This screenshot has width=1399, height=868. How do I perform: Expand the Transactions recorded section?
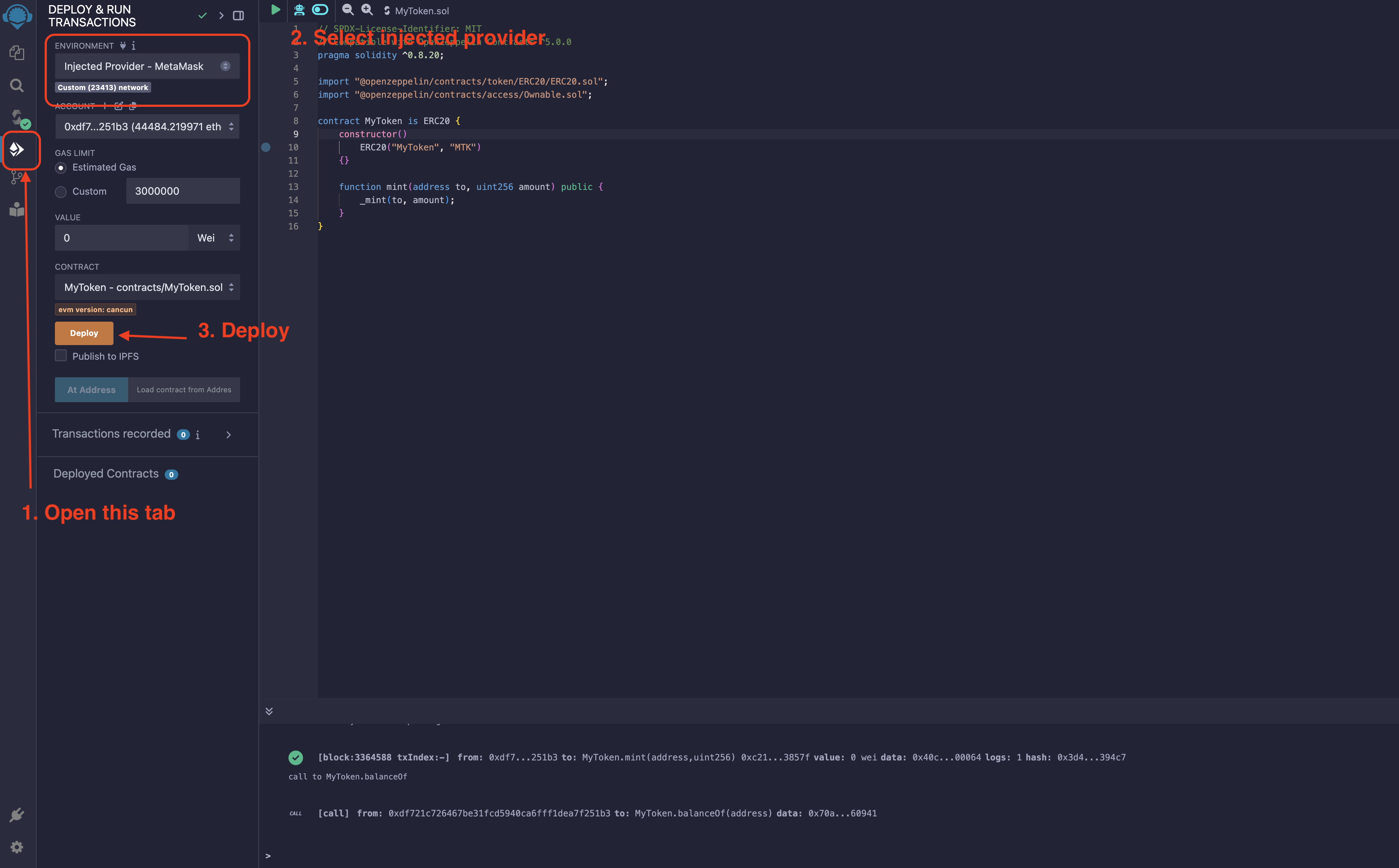point(228,435)
